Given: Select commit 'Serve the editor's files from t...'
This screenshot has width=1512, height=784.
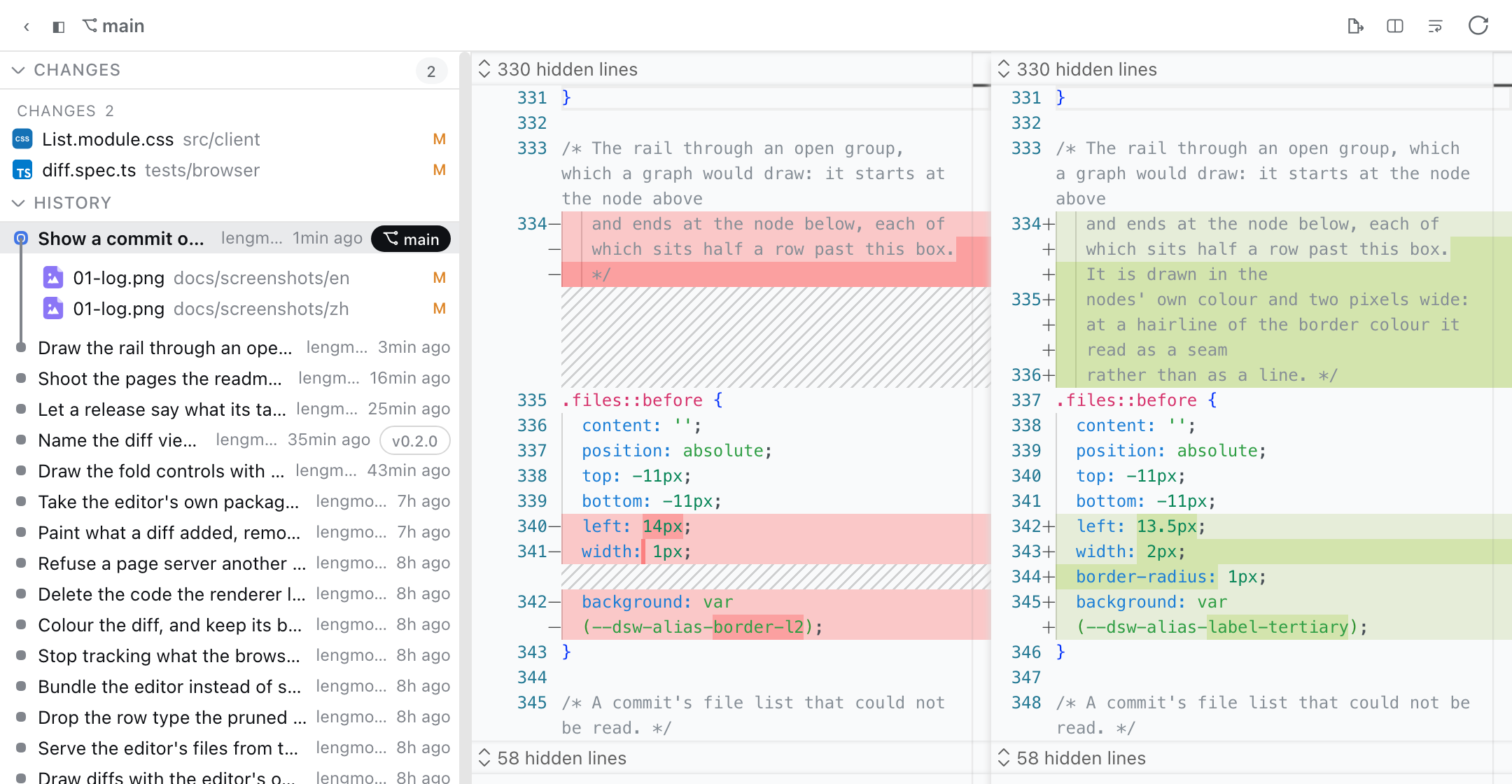Looking at the screenshot, I should pos(230,748).
